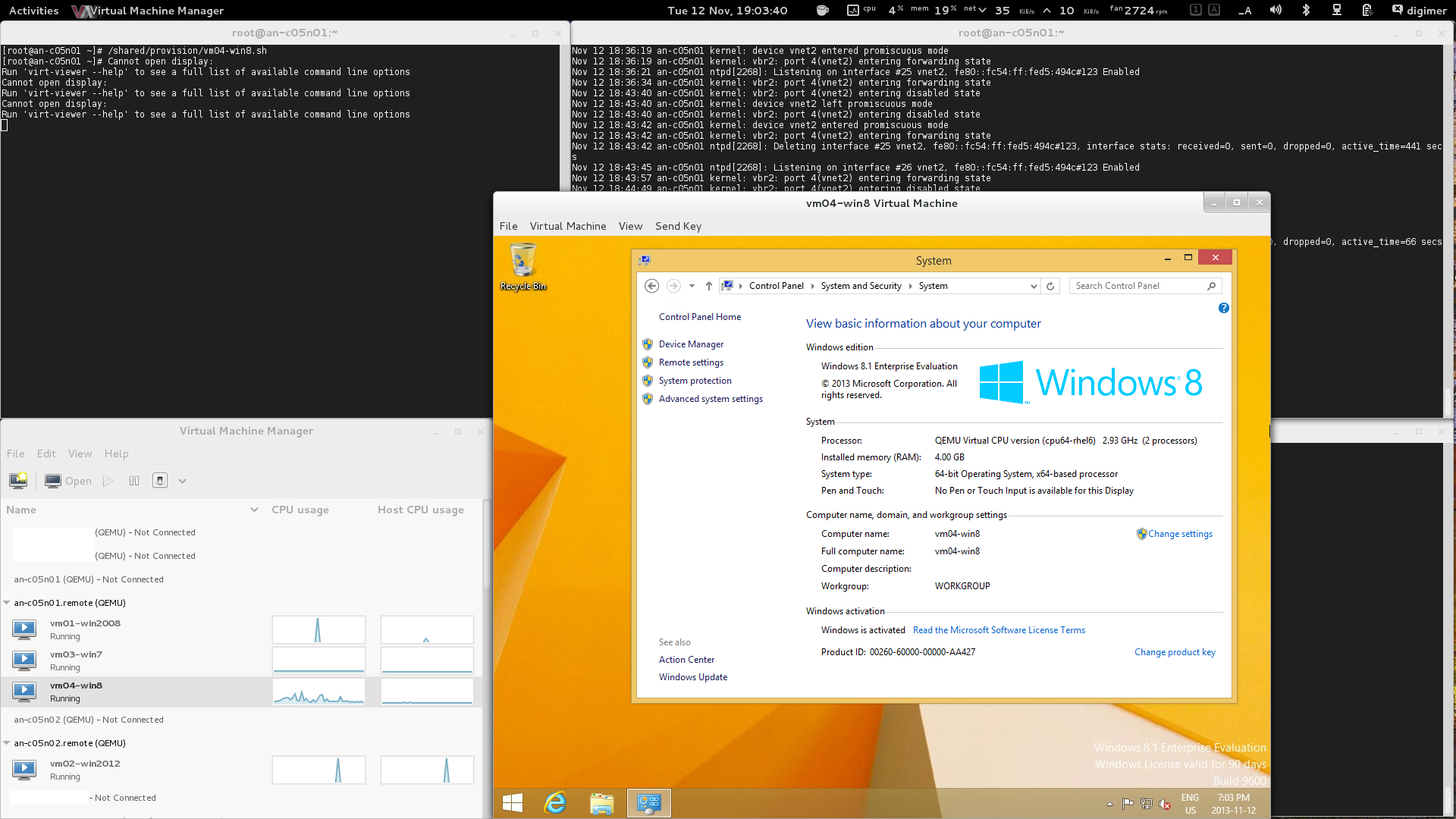Read the Microsoft Software License Terms link
This screenshot has width=1456, height=819.
(x=999, y=630)
